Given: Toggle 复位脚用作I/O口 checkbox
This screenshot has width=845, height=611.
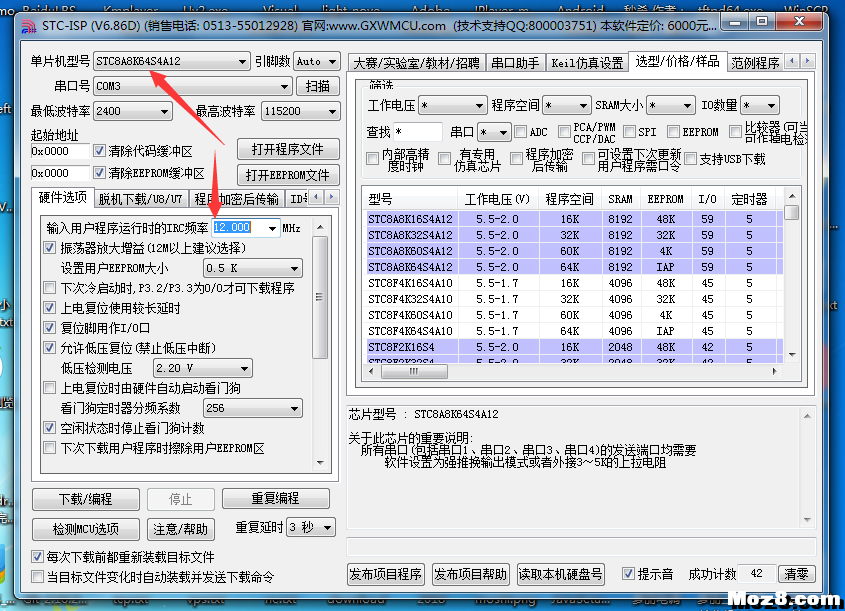Looking at the screenshot, I should coord(50,328).
